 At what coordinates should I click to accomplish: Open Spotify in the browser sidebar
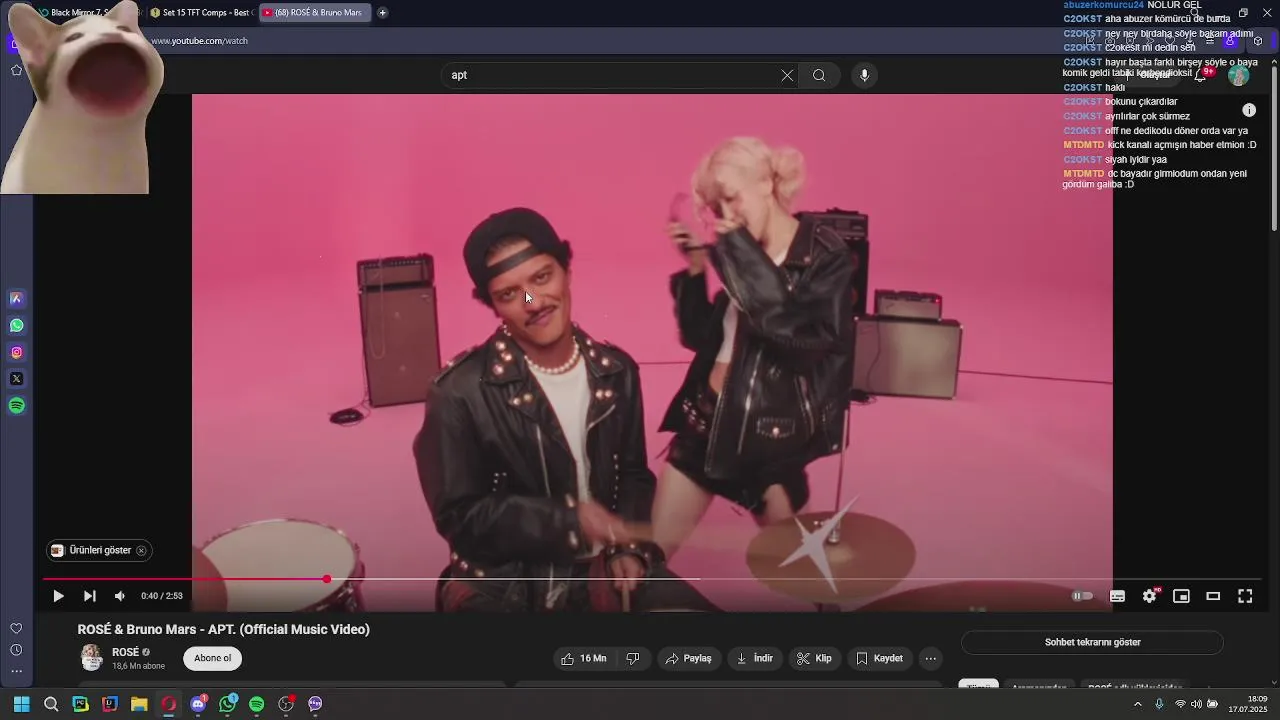pos(16,406)
